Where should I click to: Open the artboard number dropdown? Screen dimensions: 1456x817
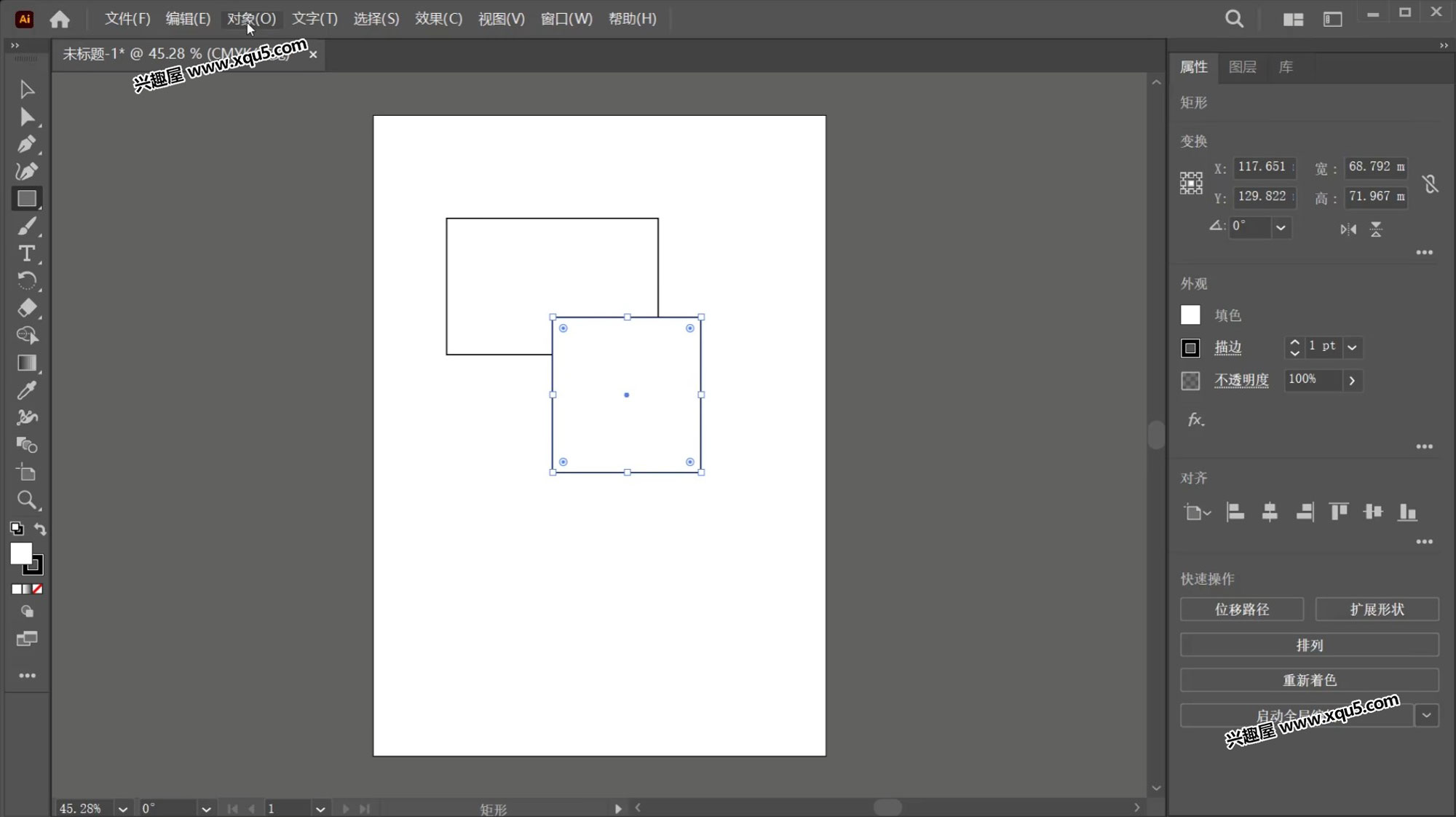click(x=320, y=809)
